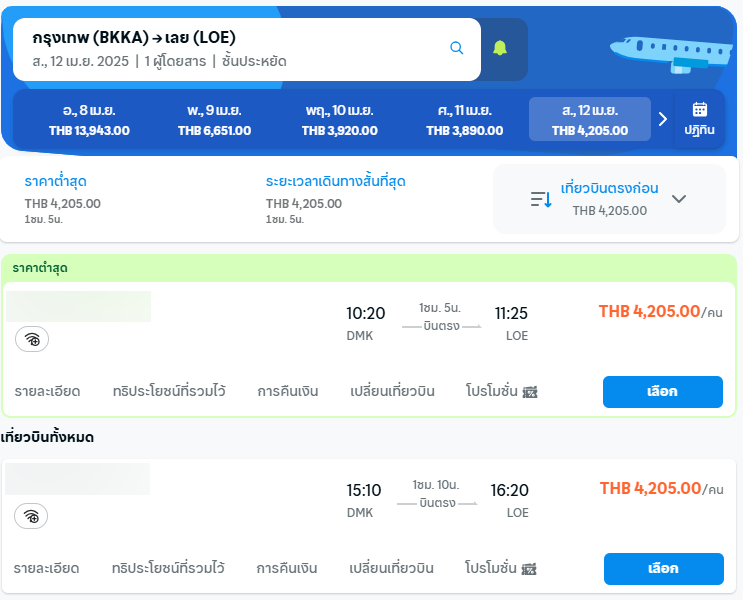This screenshot has height=600, width=743.
Task: Show next dates with the right arrow
Action: click(663, 119)
